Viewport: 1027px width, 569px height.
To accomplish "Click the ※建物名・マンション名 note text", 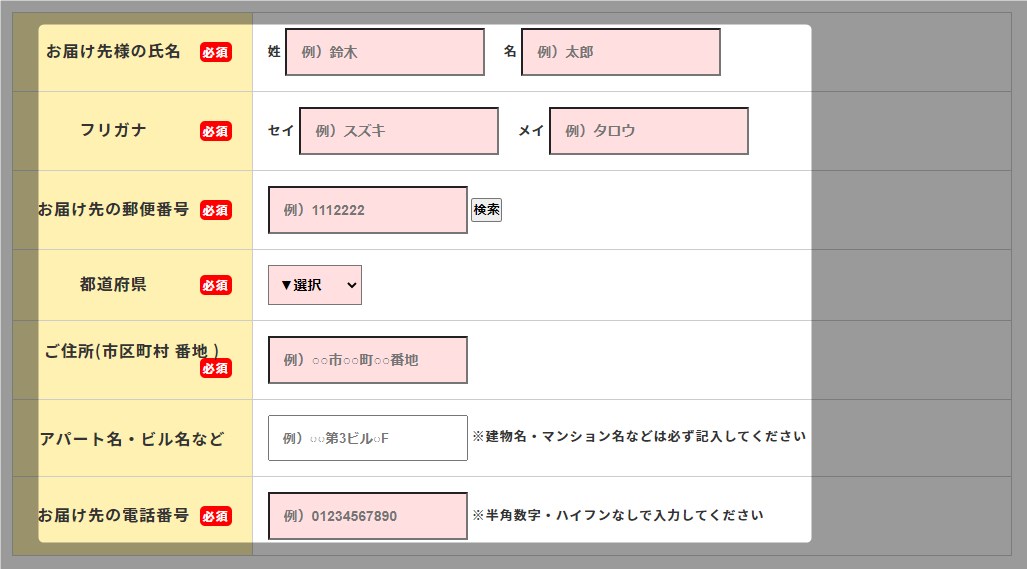I will click(639, 436).
